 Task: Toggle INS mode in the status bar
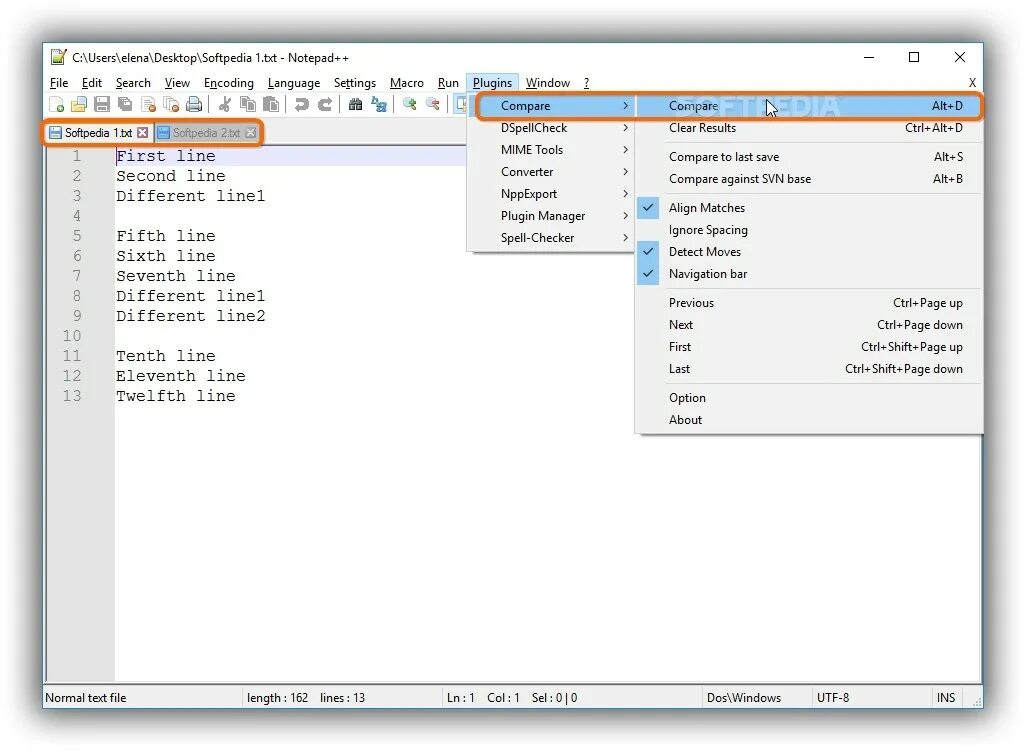point(946,697)
